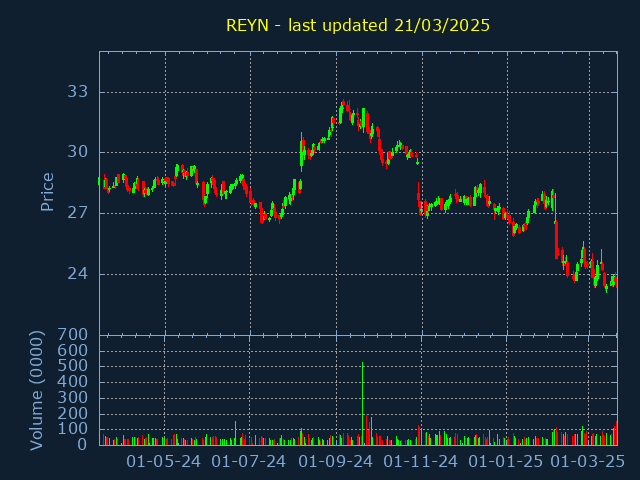Click the candlestick price peak in September 2024
Viewport: 640px width, 480px height.
pos(344,102)
